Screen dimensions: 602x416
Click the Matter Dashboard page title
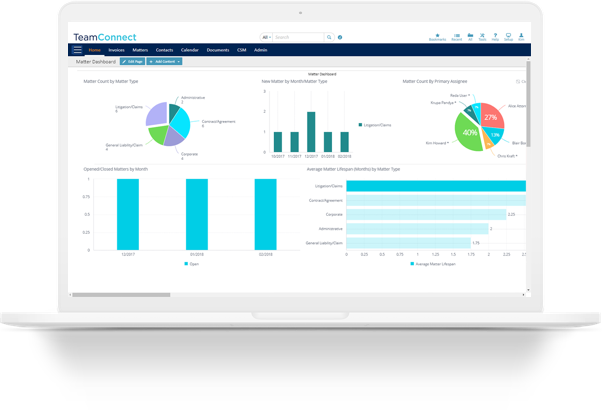click(x=96, y=61)
